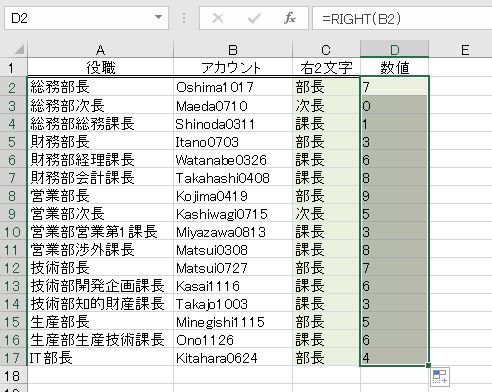Screen dimensions: 492x392
Task: Click cell Itano0703
Action: click(233, 142)
